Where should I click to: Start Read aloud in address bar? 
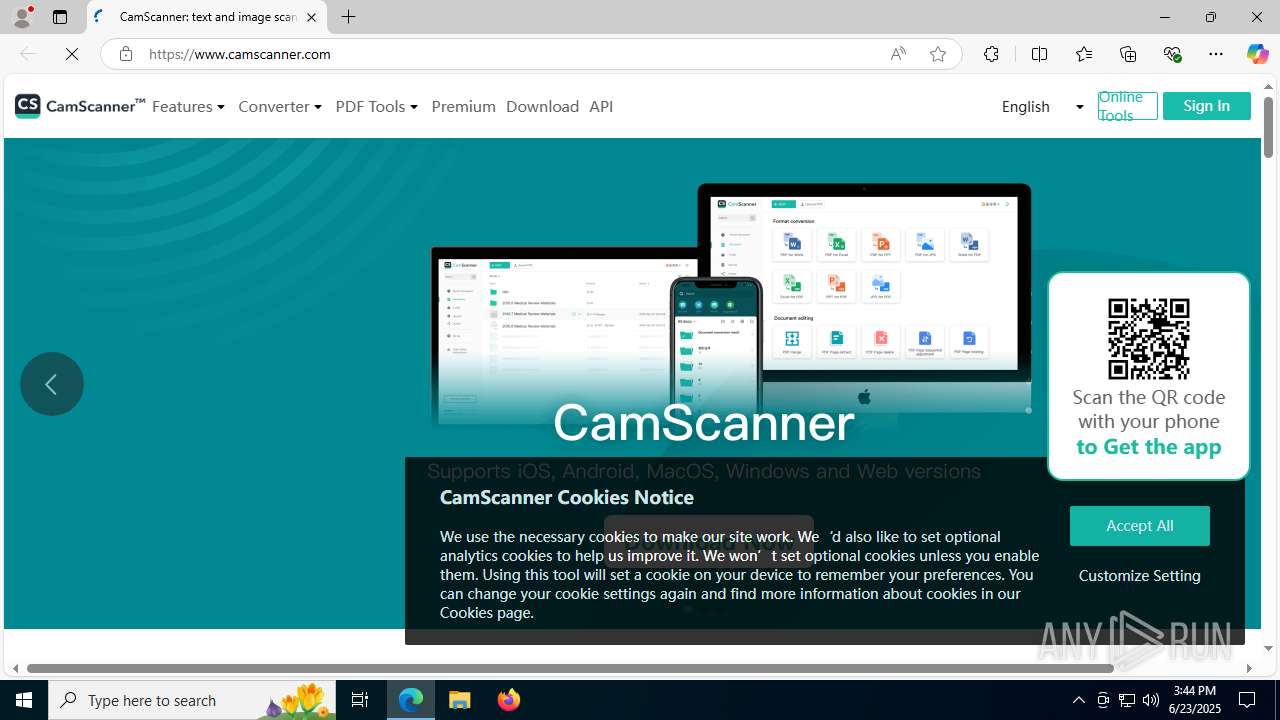898,54
